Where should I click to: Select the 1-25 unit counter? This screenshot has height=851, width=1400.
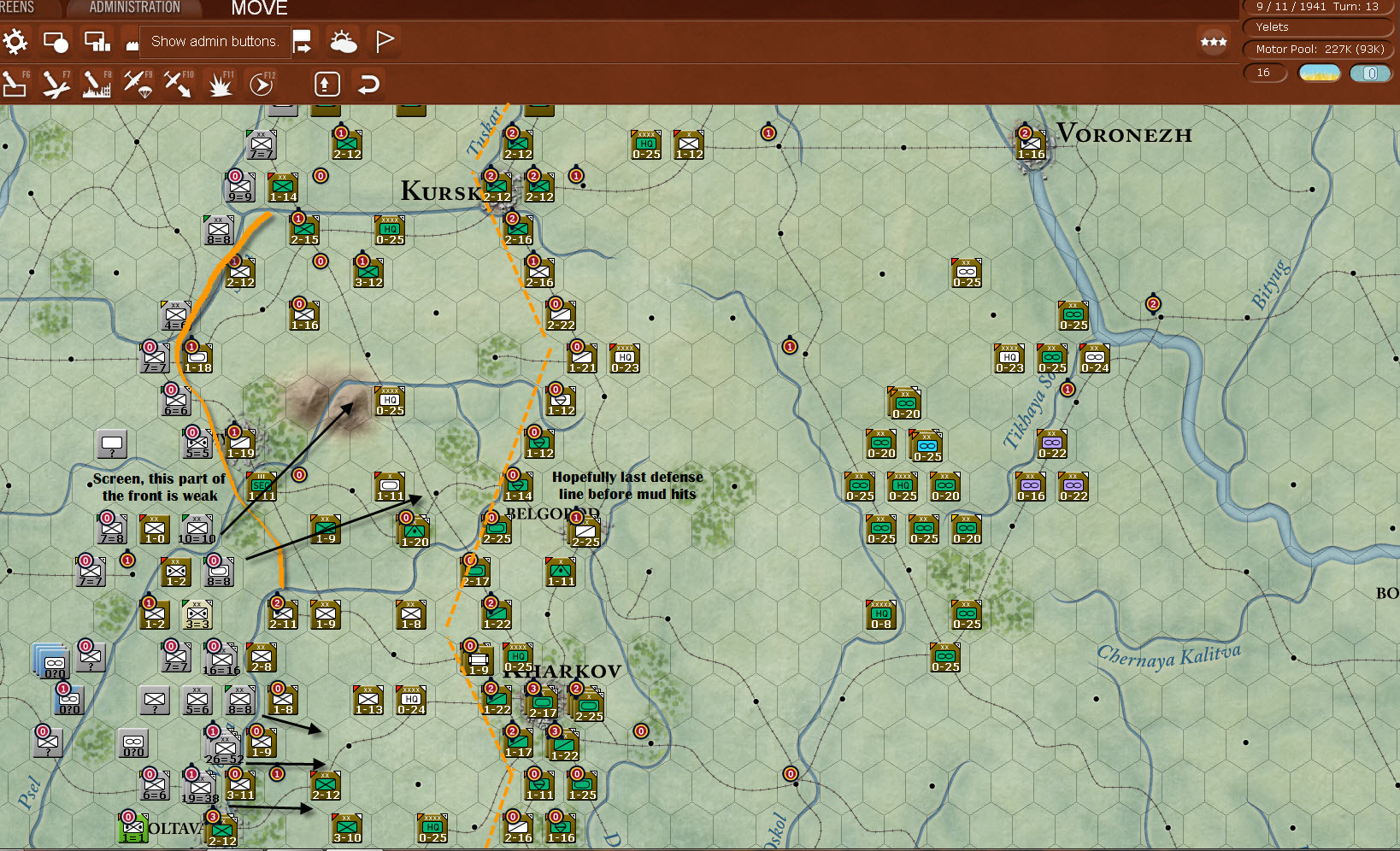[582, 786]
